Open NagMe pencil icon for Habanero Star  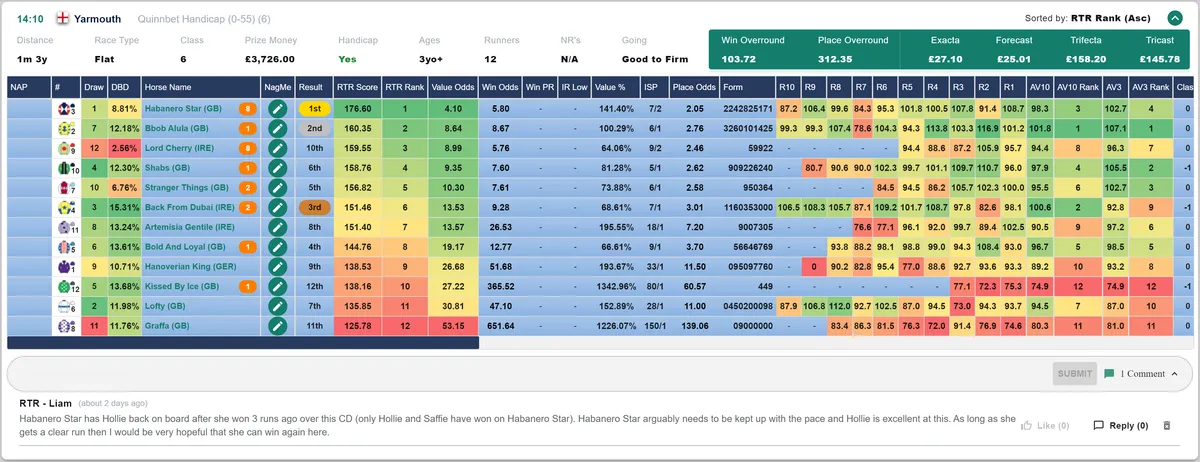pos(278,108)
